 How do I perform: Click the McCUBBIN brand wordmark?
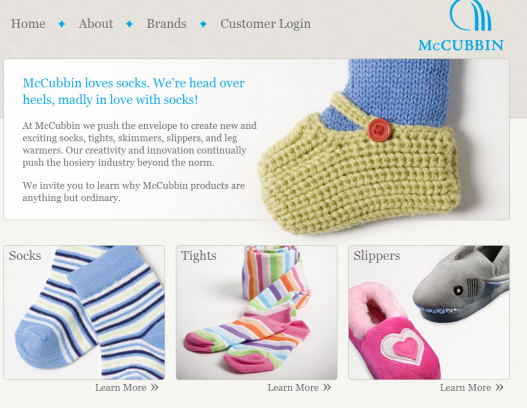pyautogui.click(x=461, y=45)
